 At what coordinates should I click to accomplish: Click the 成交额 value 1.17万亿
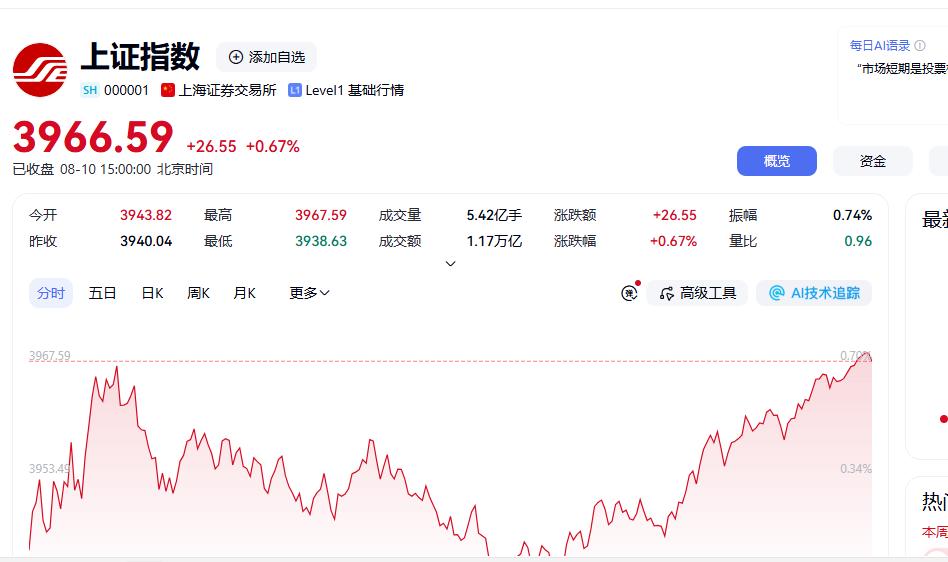coord(494,241)
